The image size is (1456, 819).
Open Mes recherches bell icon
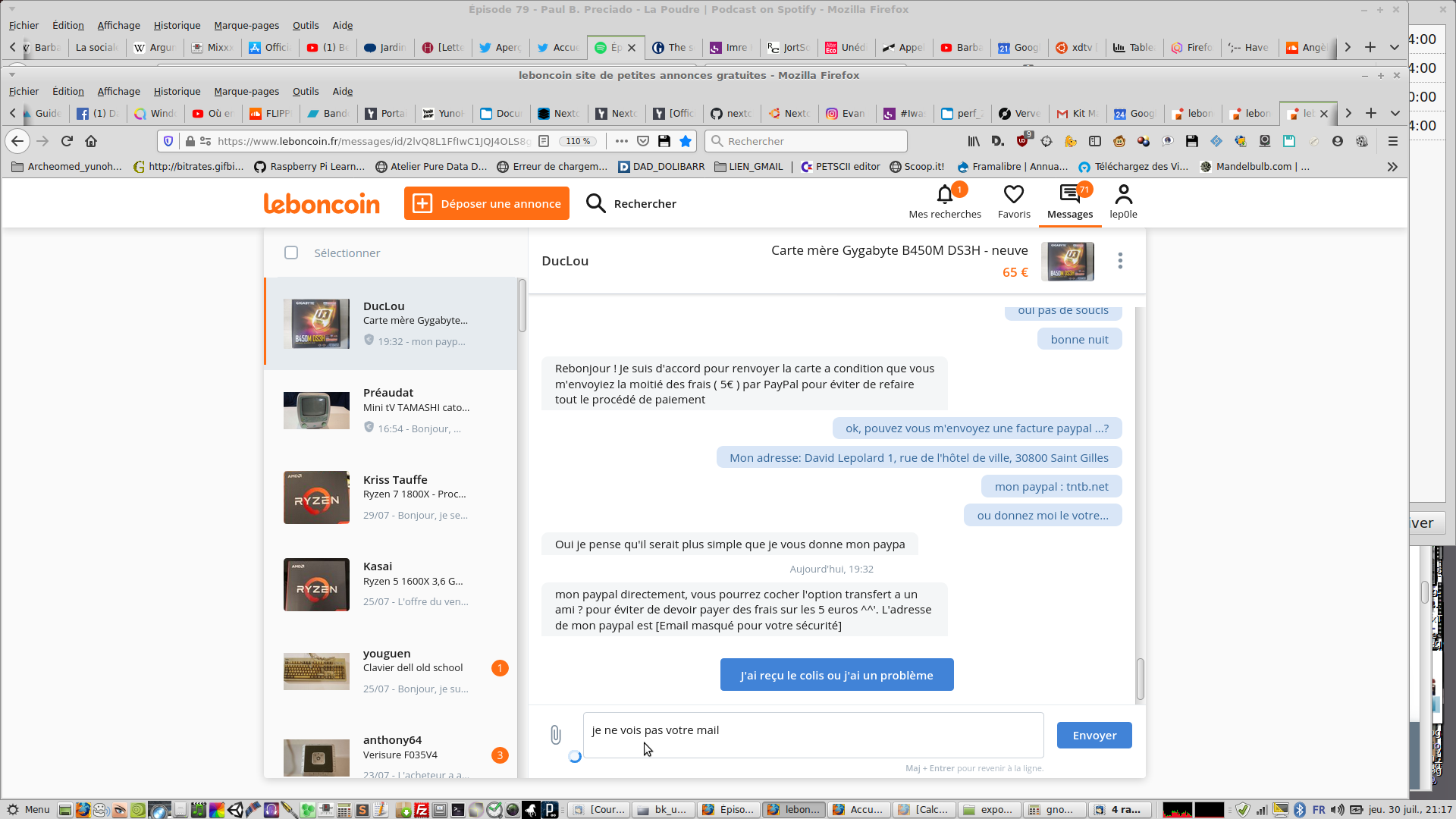(x=944, y=196)
